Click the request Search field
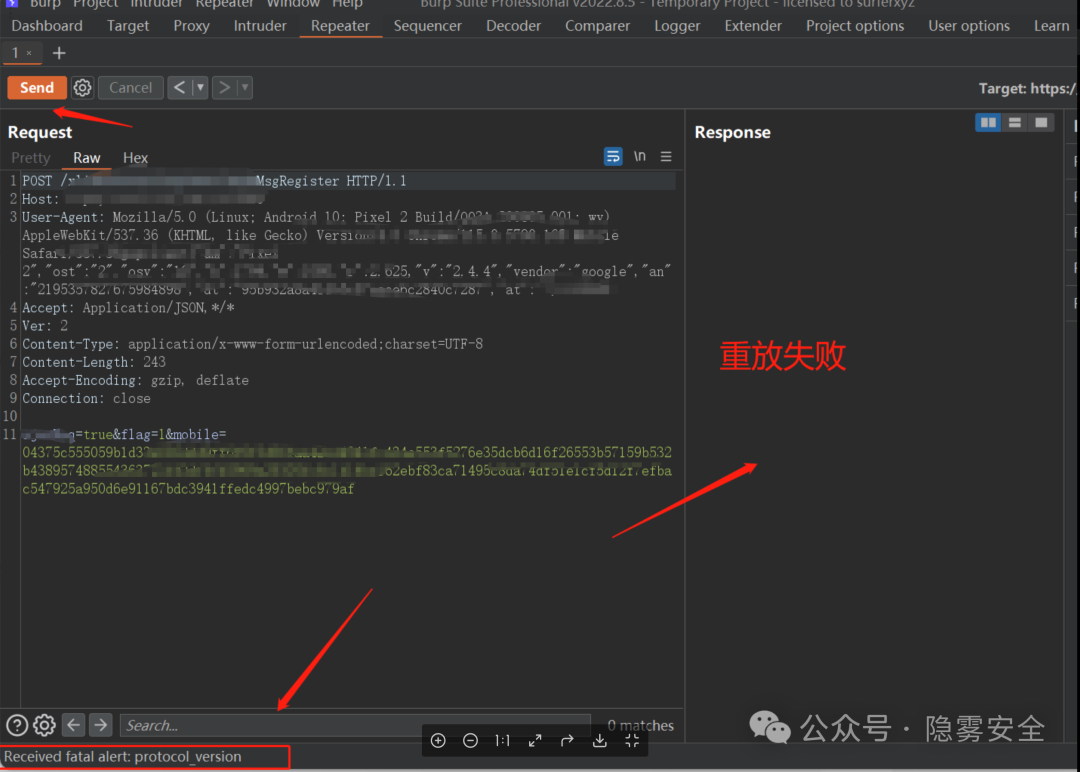1080x772 pixels. tap(355, 725)
